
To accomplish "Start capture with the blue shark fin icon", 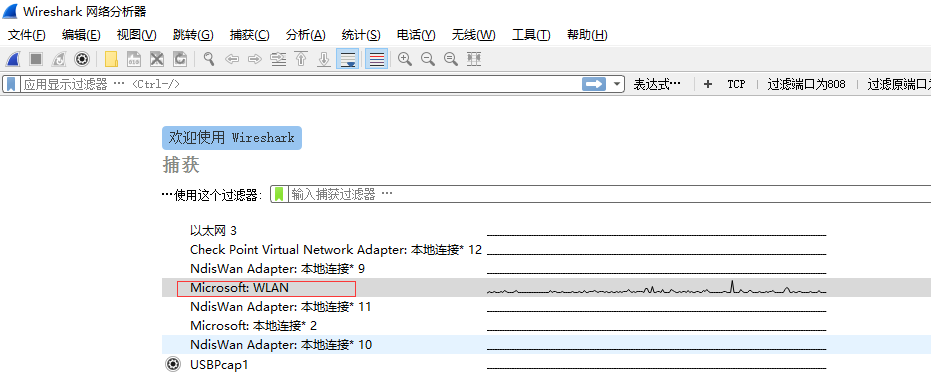I will (14, 59).
